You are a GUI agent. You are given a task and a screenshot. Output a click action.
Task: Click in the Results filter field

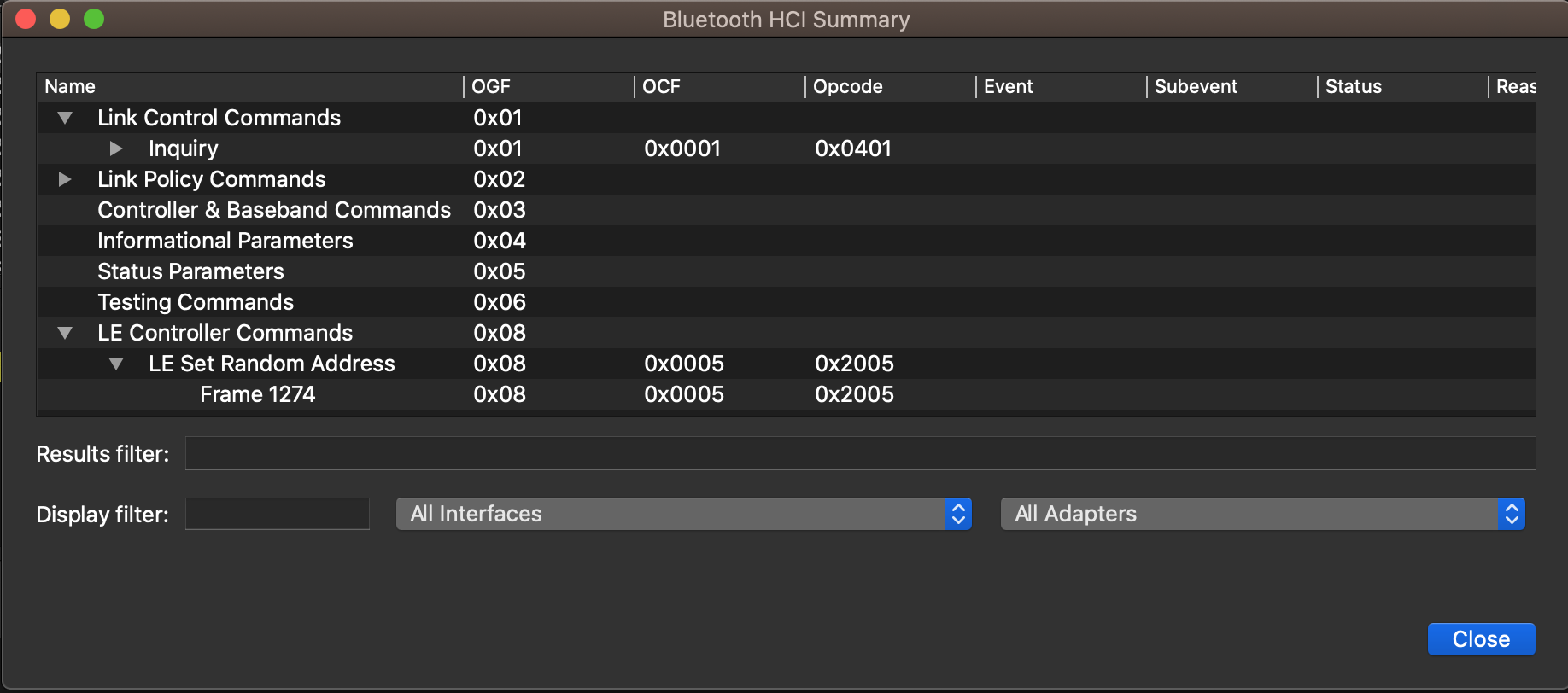[x=860, y=453]
